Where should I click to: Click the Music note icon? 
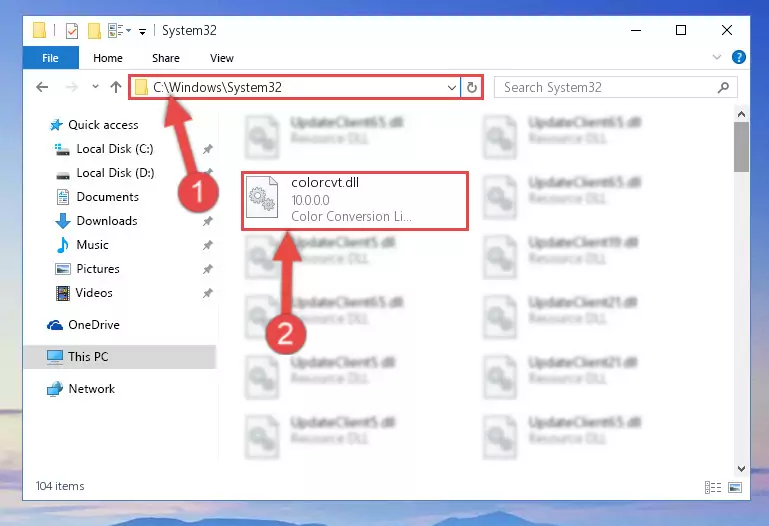point(63,245)
